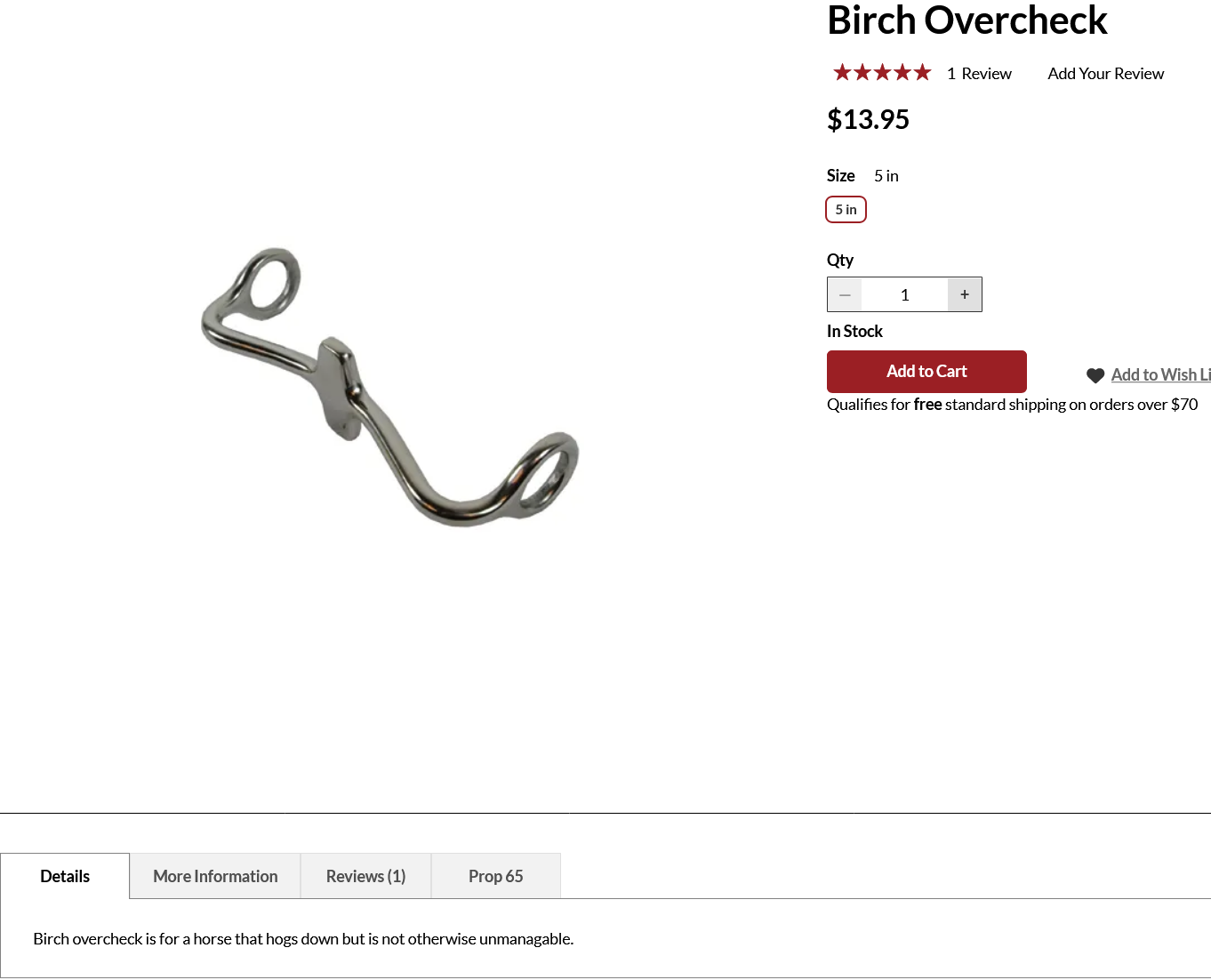Viewport: 1211px width, 980px height.
Task: Open the Add to Wish List link
Action: point(1160,375)
